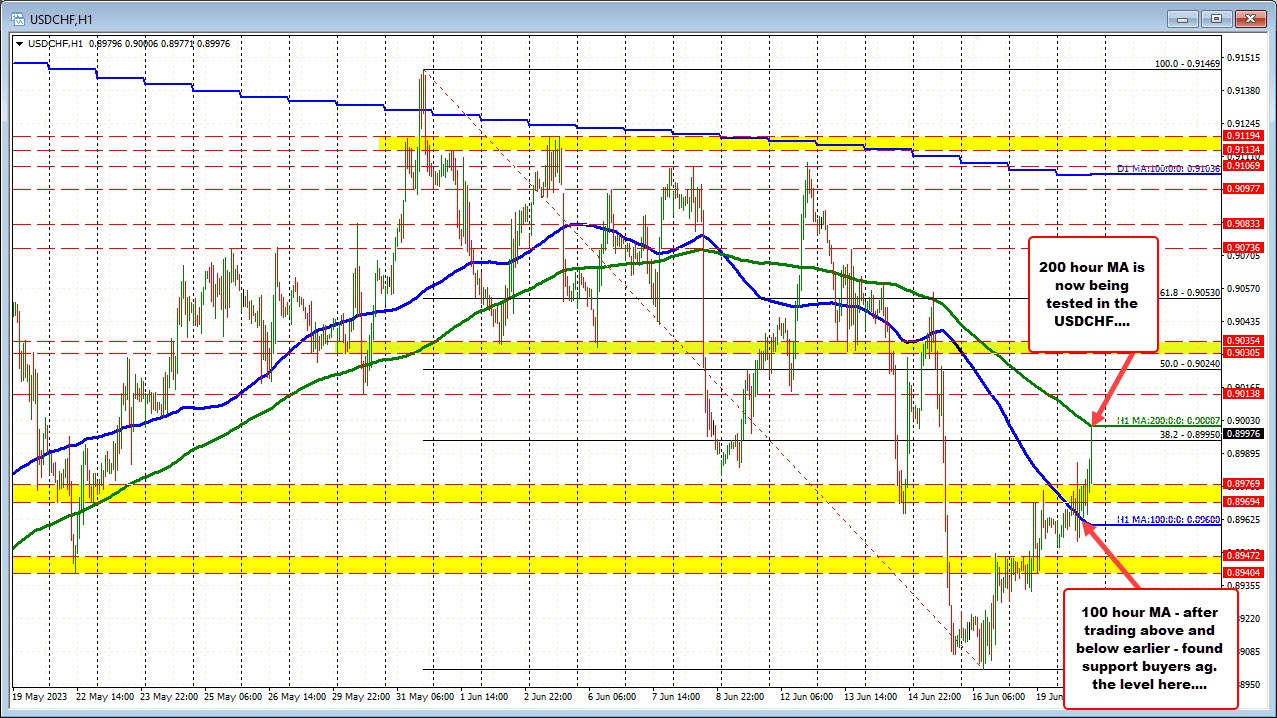Select the 100 hour MA annotation box
Viewport: 1277px width, 718px height.
[x=1150, y=648]
